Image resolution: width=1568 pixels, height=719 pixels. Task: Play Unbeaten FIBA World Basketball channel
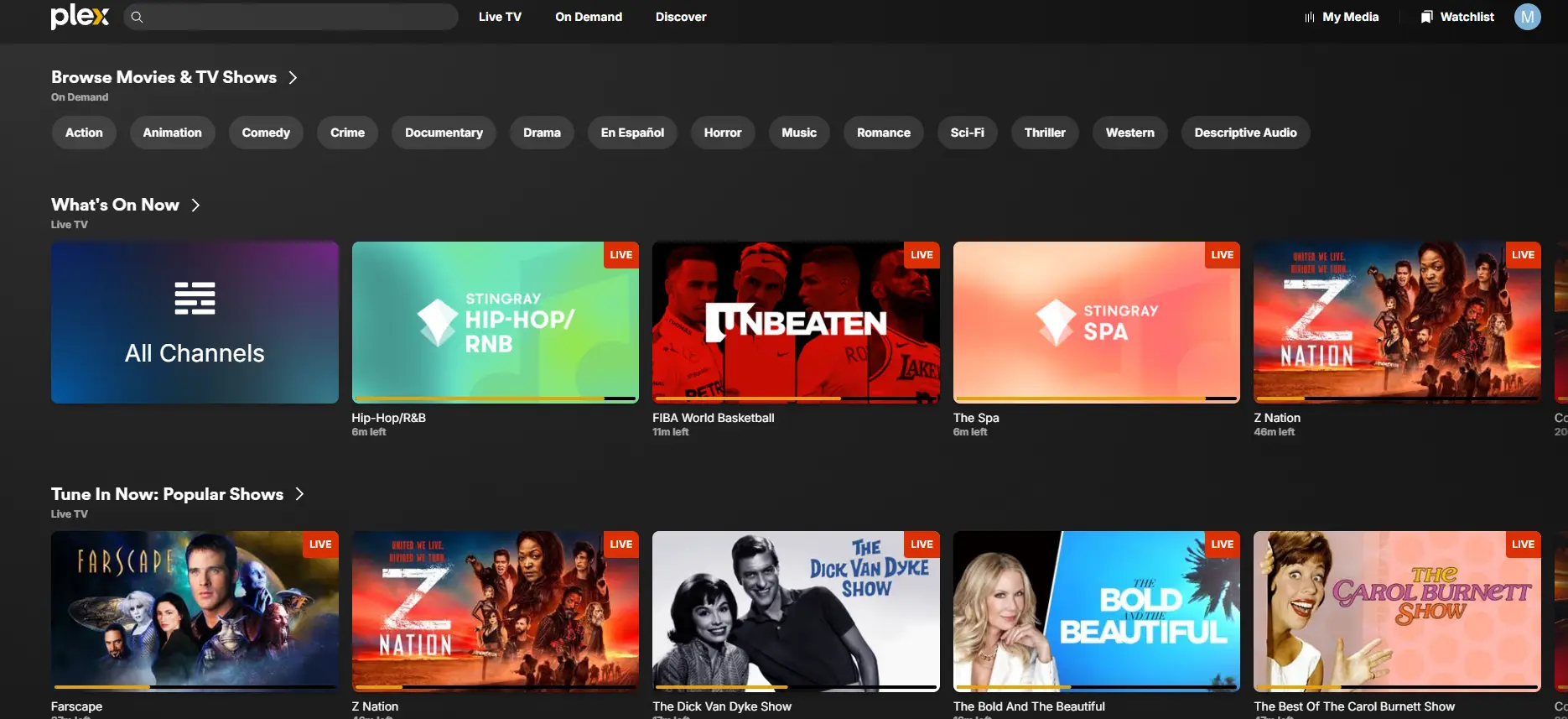[796, 322]
